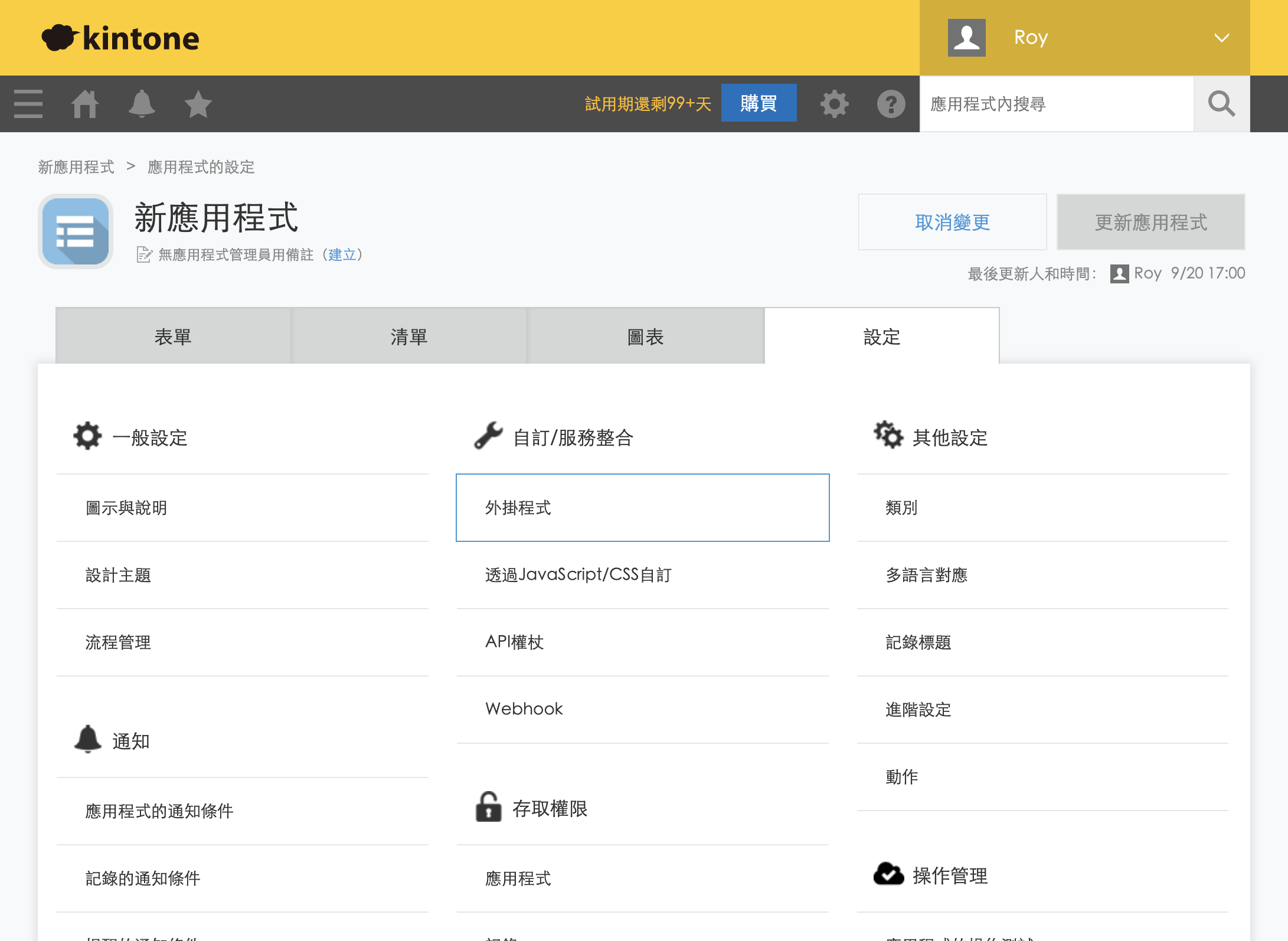The height and width of the screenshot is (941, 1288).
Task: Open 應用程式的通知條件 settings
Action: [243, 811]
